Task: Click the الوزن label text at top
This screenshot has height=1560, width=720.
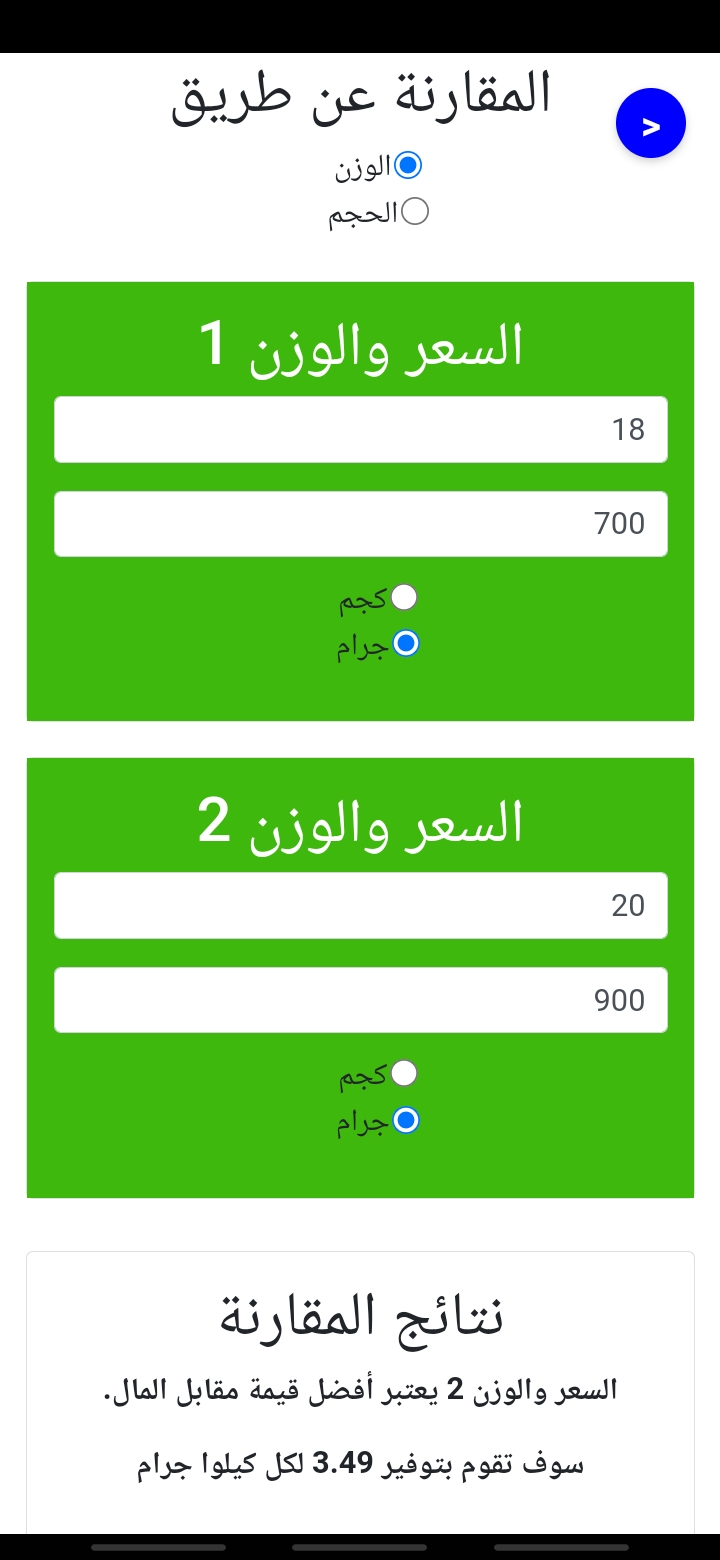Action: [x=363, y=168]
